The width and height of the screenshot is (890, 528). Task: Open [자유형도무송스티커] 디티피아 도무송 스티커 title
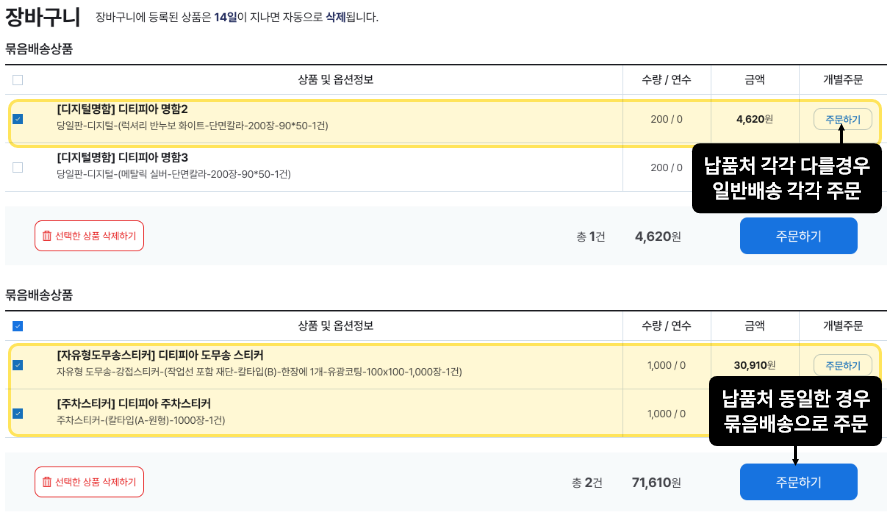click(160, 355)
